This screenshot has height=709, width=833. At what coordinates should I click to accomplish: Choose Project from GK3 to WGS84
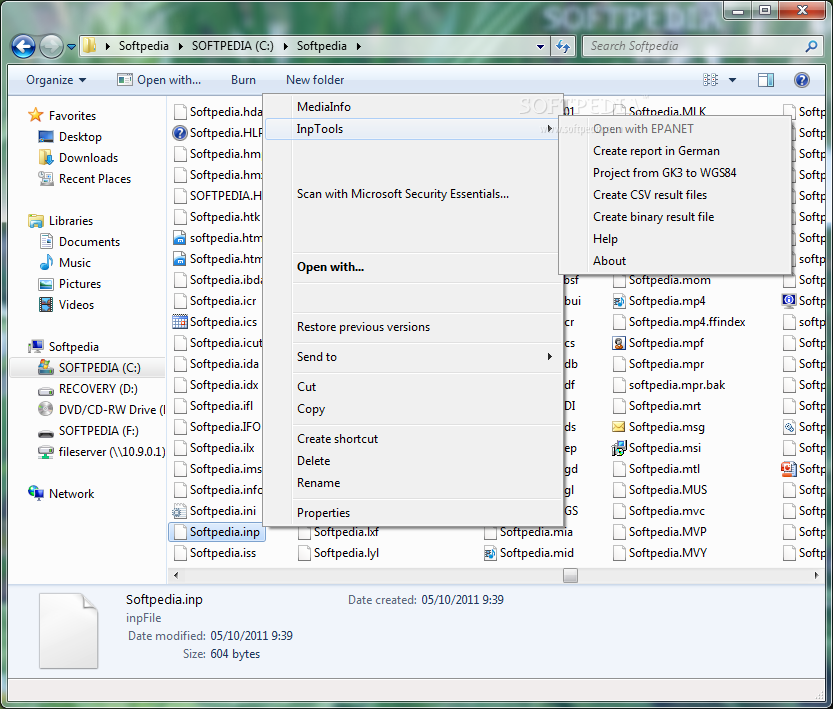coord(675,173)
